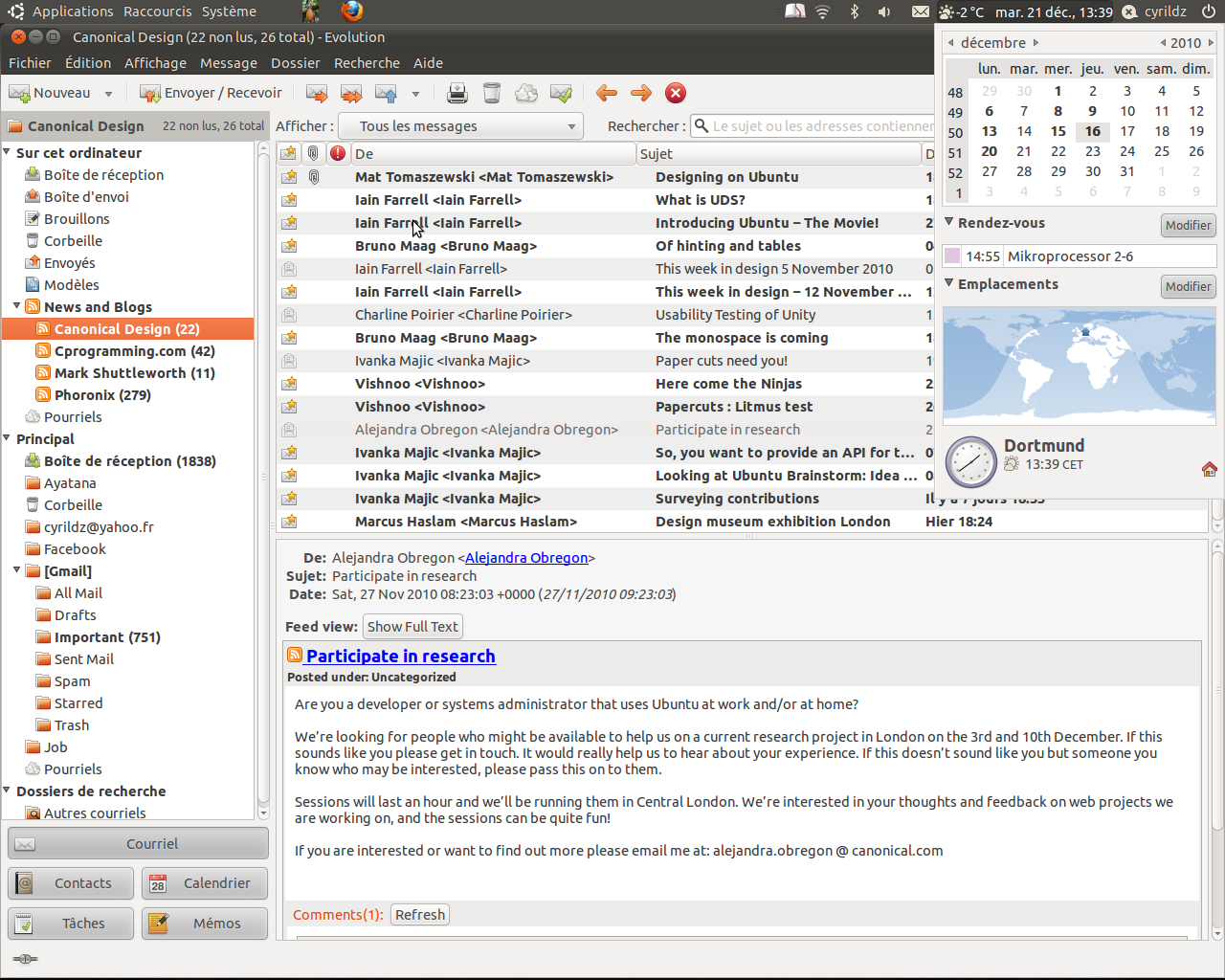Click the Forward message toolbar icon
1225x980 pixels.
(x=386, y=93)
